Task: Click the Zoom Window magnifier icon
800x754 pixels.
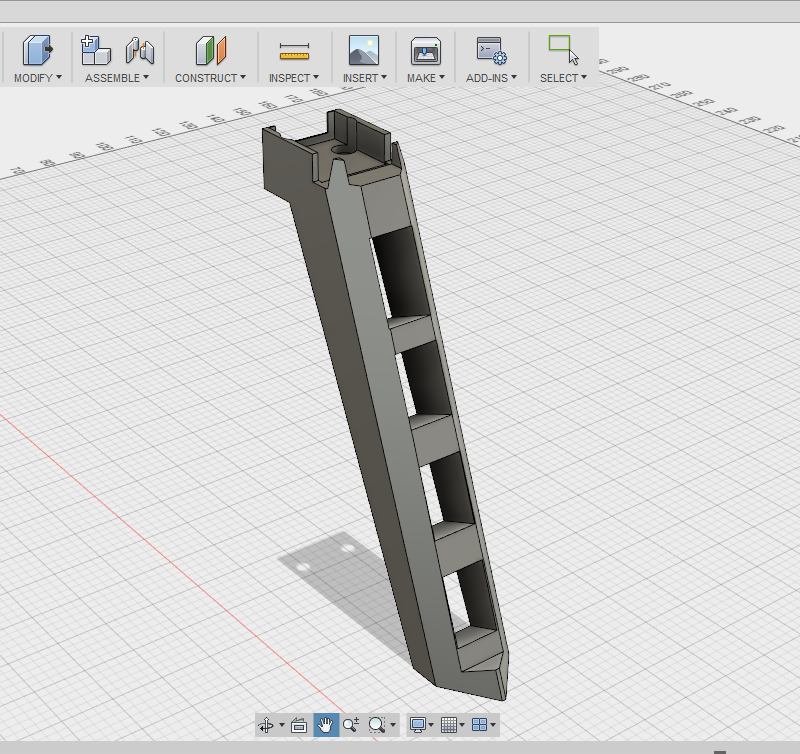Action: (x=377, y=725)
